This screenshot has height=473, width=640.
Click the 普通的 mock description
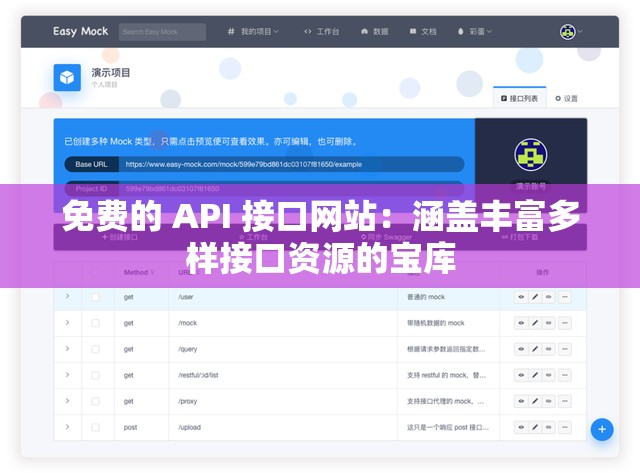(x=426, y=297)
